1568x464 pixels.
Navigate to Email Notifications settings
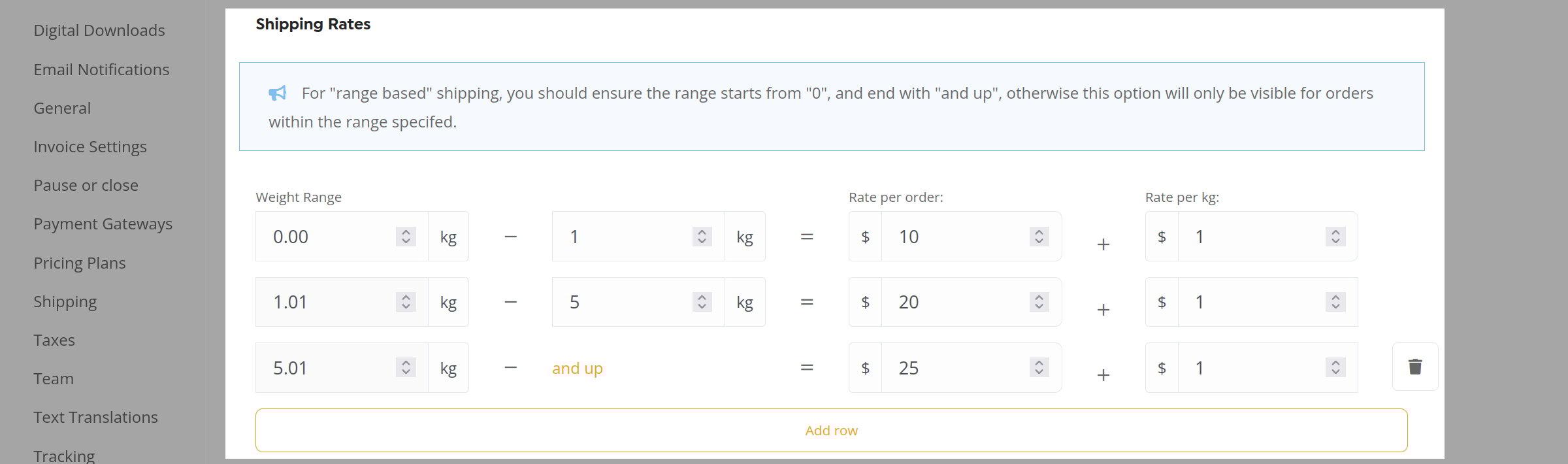coord(101,69)
